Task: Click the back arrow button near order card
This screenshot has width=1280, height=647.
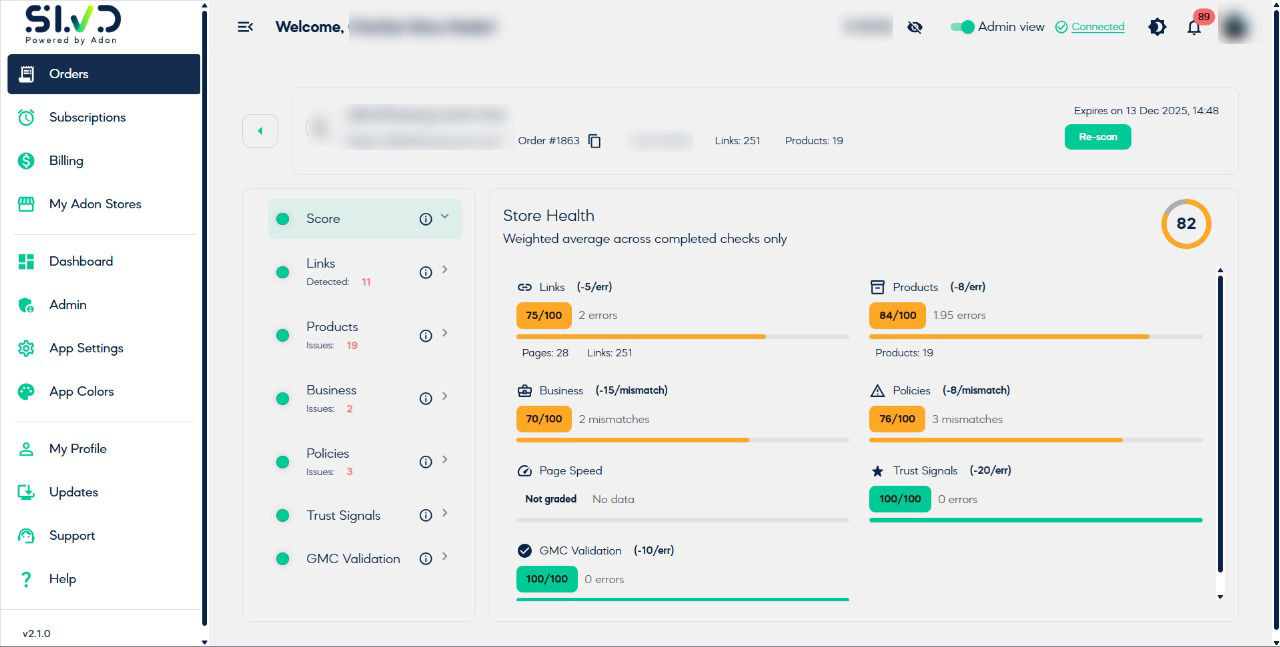Action: click(x=260, y=131)
